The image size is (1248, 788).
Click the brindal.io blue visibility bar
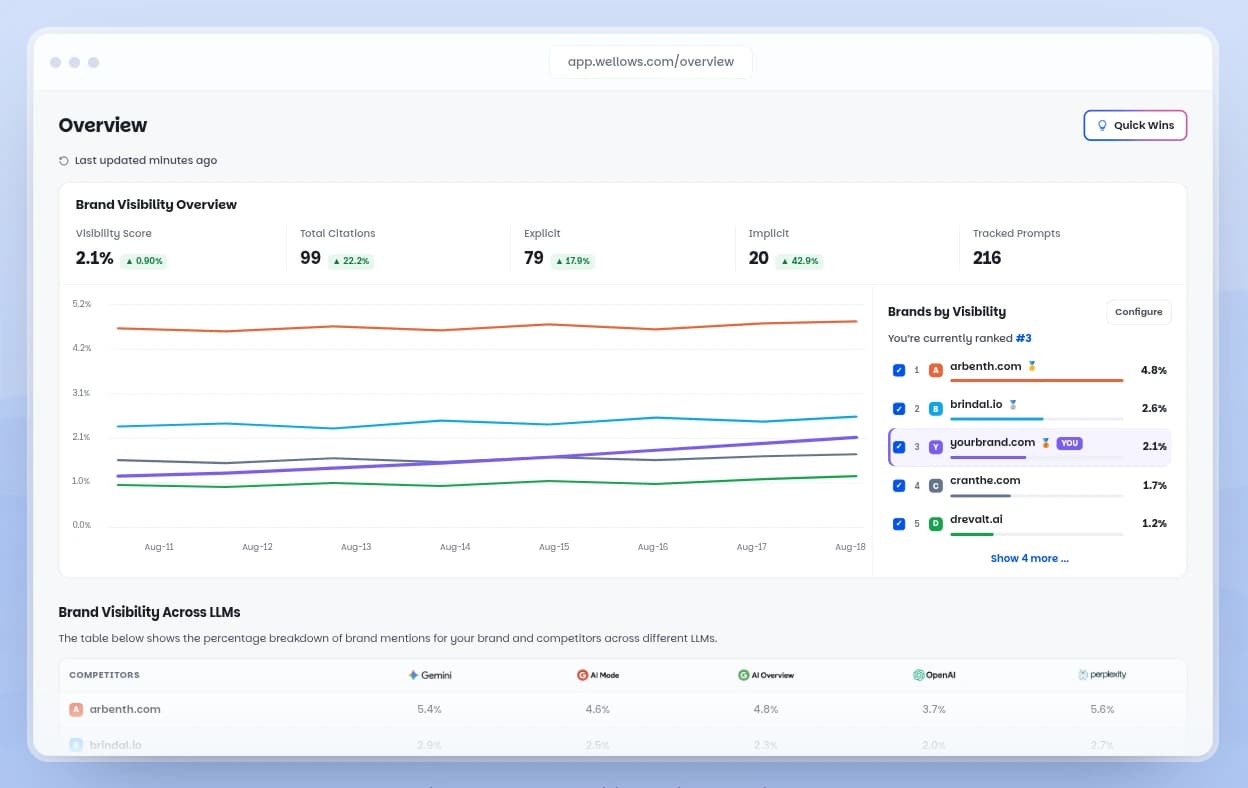click(x=997, y=418)
